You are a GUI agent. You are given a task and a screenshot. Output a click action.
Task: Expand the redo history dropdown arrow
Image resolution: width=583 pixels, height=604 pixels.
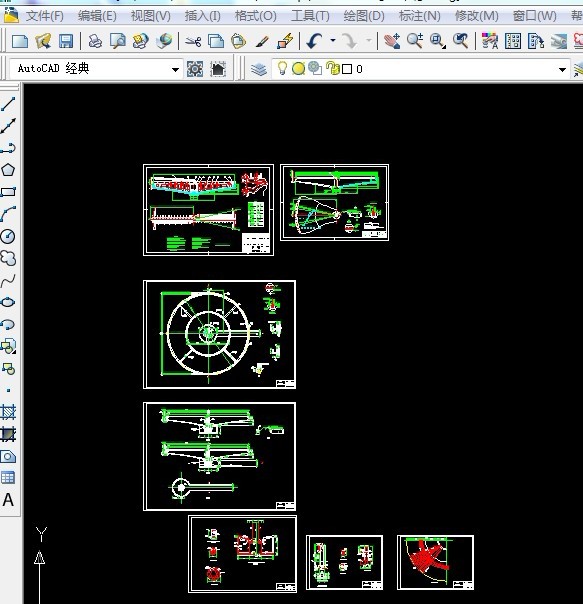pos(368,40)
